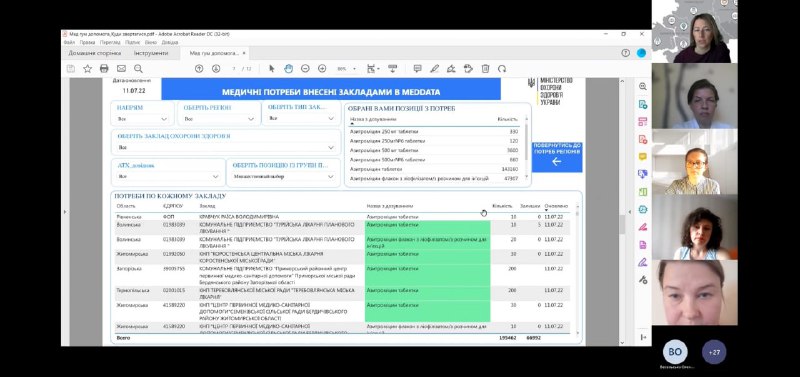Open the ОБЕРІТЬ ТИП ЗАК... dropdown
This screenshot has width=800, height=377.
point(301,118)
